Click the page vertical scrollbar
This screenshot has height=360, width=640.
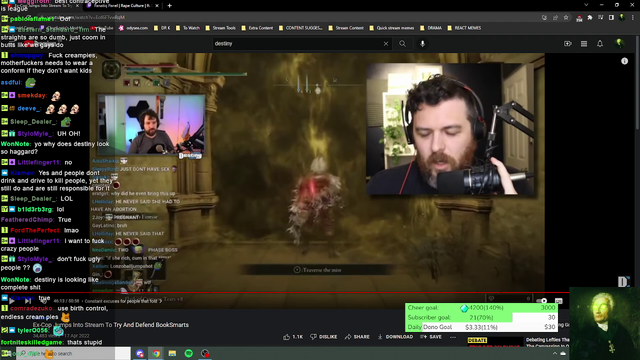638,163
